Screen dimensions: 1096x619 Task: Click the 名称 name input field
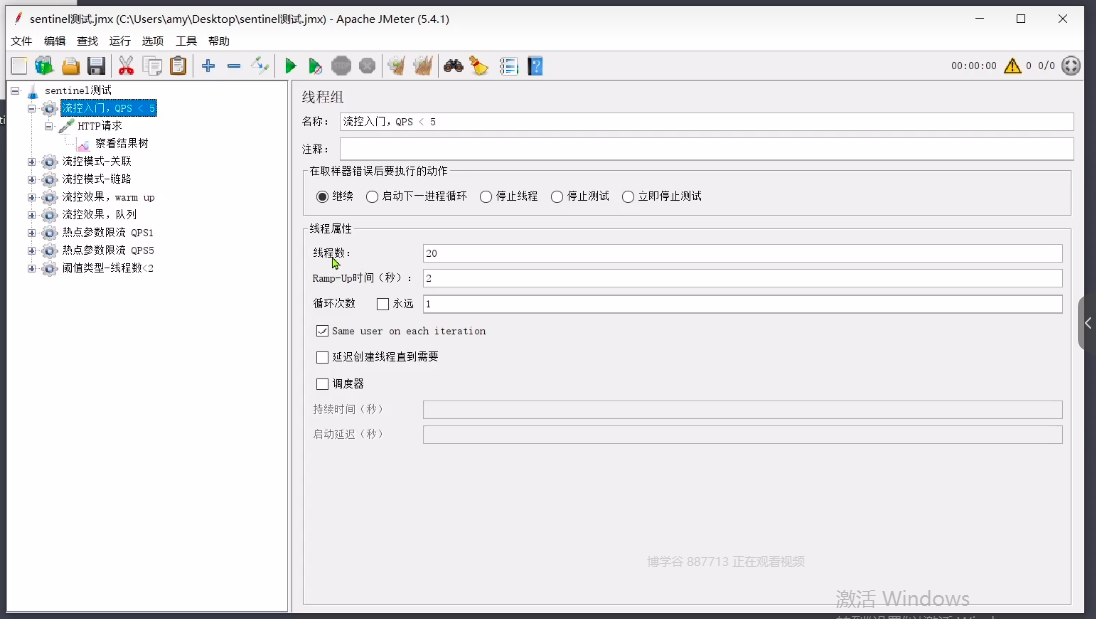pos(707,122)
